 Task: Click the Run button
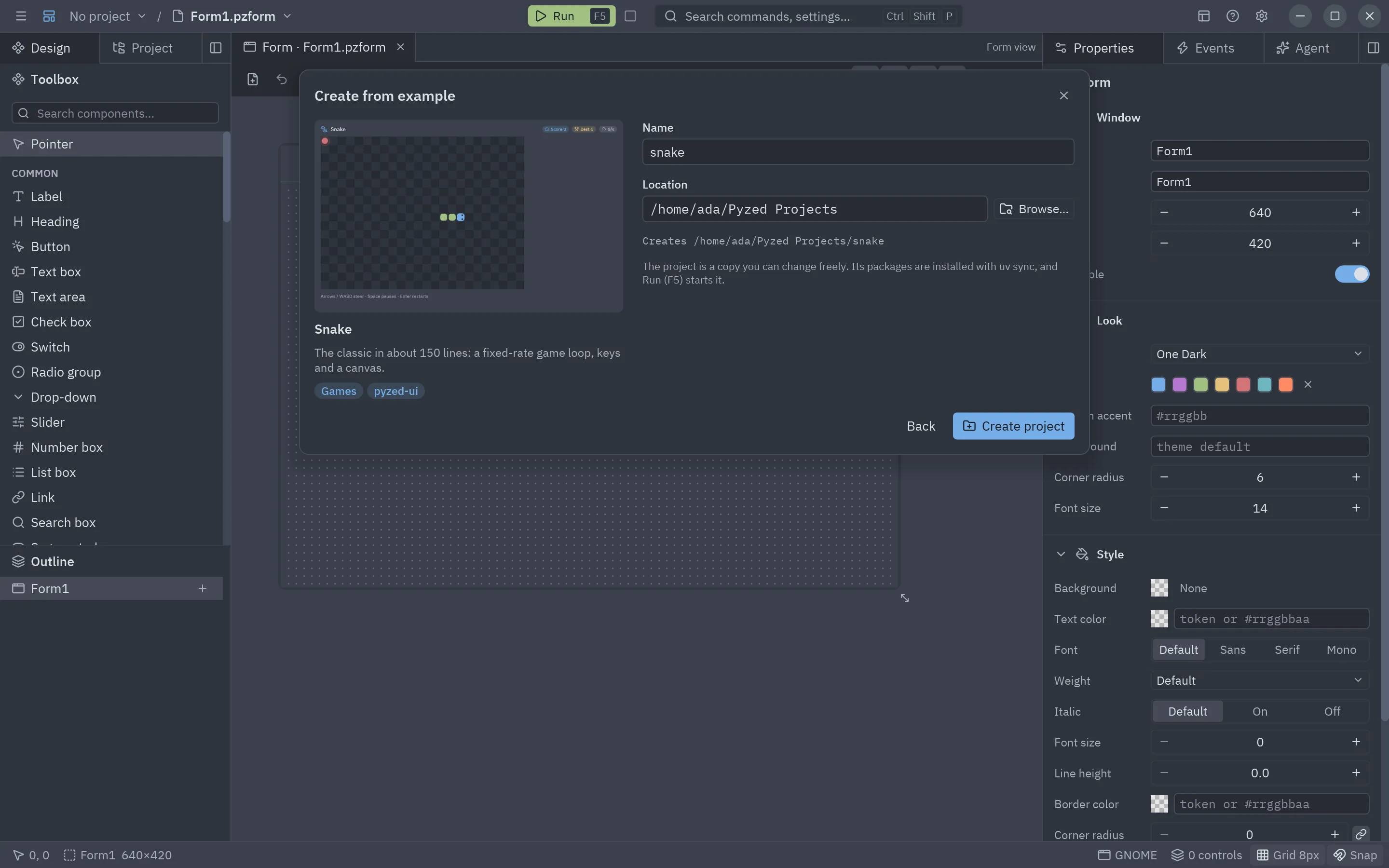(x=571, y=16)
